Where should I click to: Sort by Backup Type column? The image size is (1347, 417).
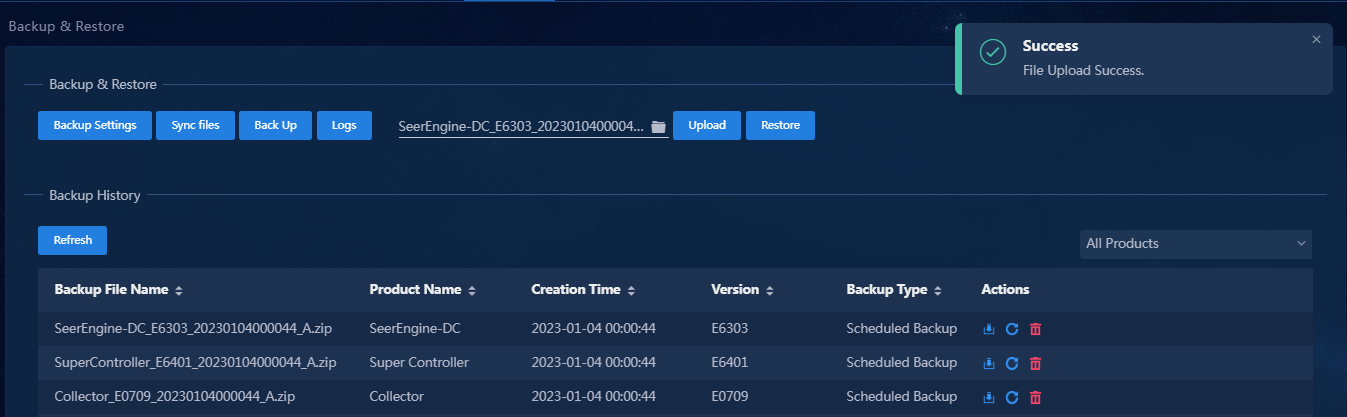938,290
